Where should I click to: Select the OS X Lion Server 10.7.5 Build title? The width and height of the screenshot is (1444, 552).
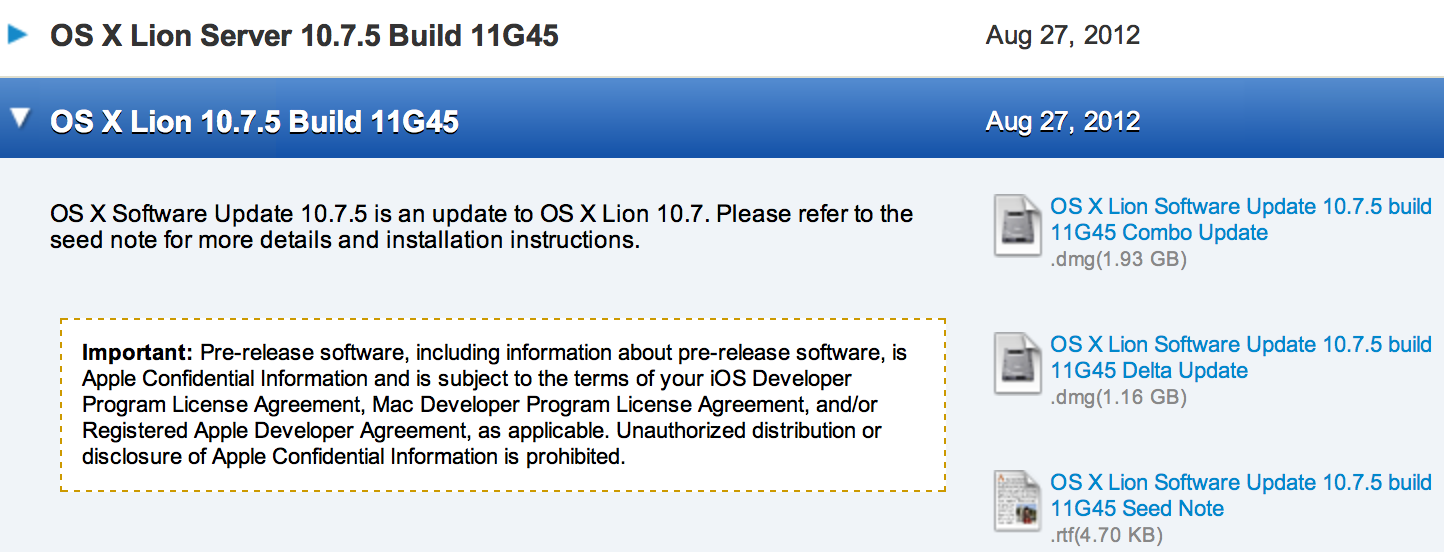click(305, 36)
